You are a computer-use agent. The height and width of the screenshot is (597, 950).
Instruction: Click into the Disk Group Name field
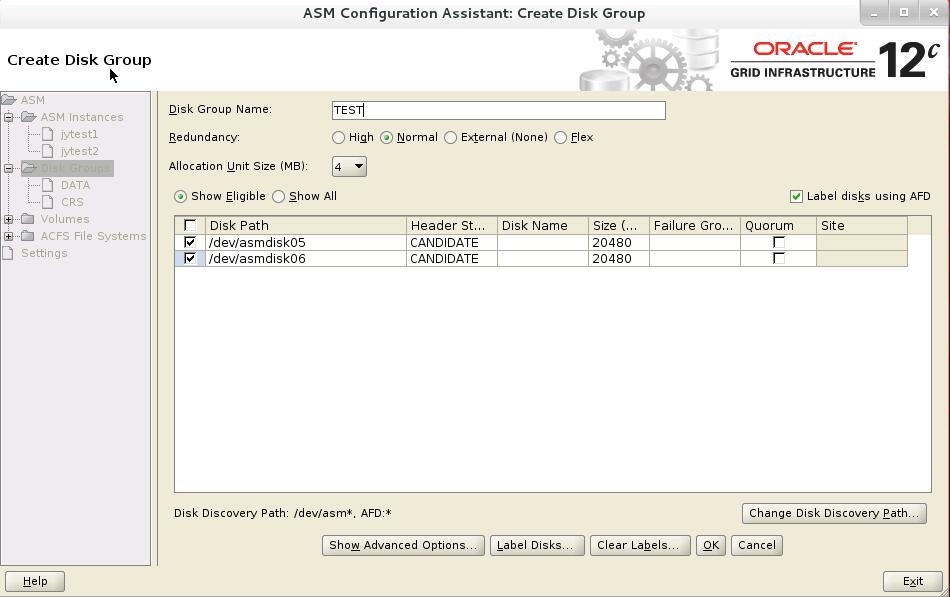(x=499, y=110)
